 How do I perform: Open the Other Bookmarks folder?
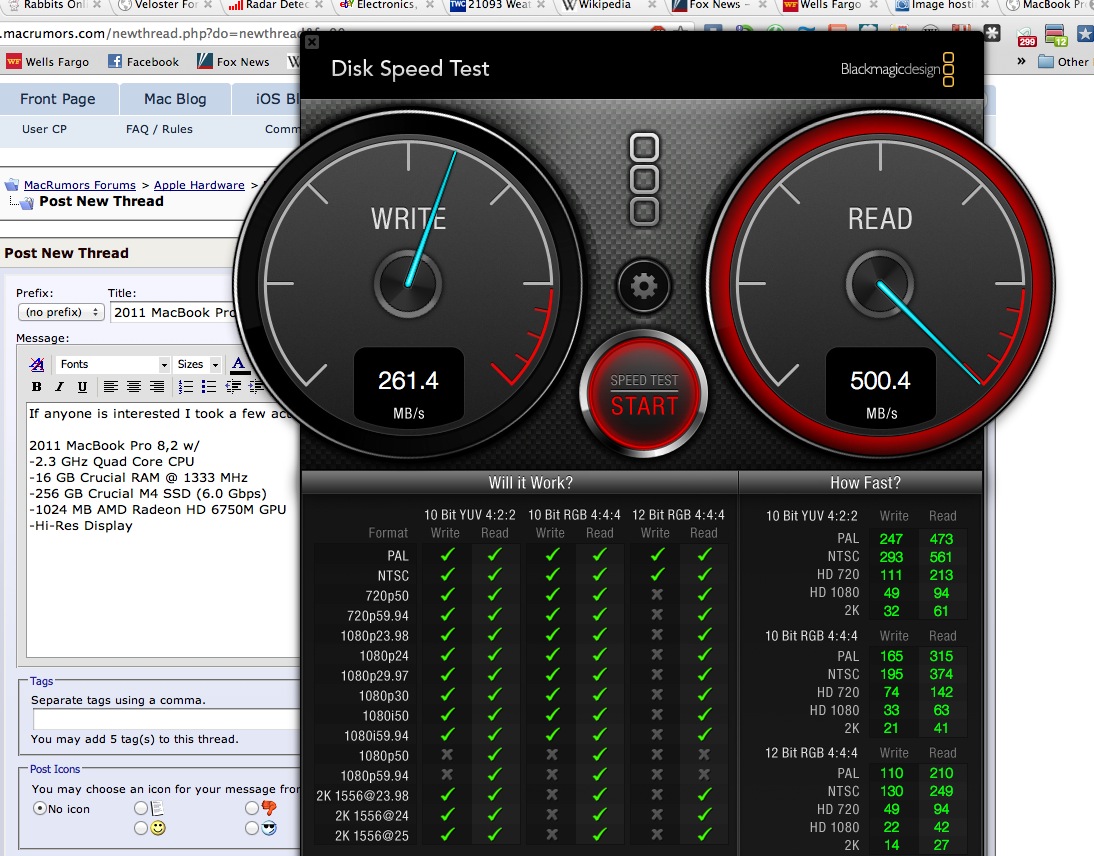tap(1064, 61)
